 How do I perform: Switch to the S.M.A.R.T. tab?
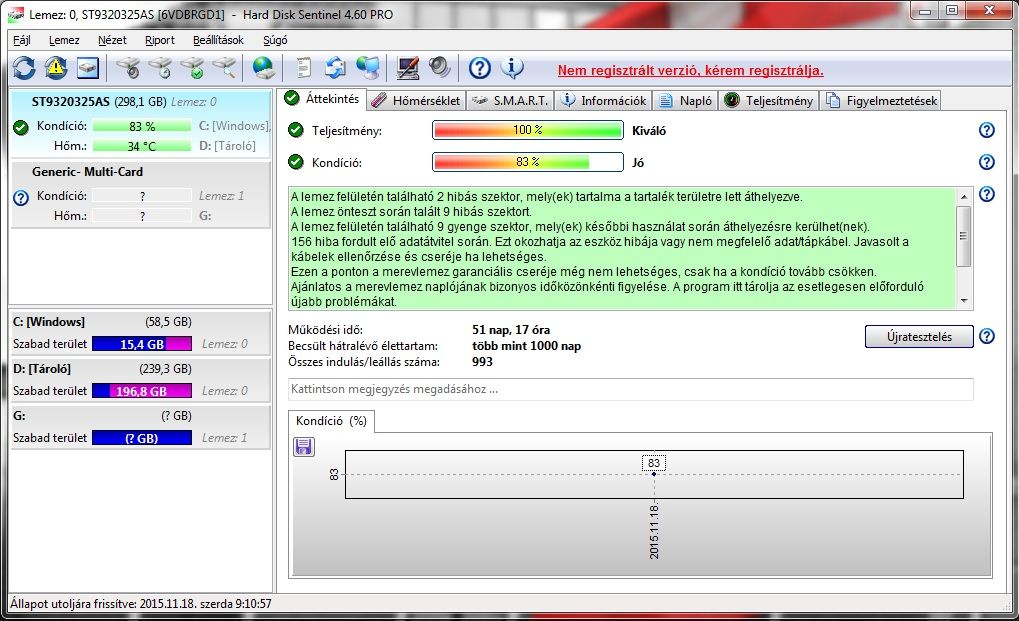pyautogui.click(x=511, y=101)
